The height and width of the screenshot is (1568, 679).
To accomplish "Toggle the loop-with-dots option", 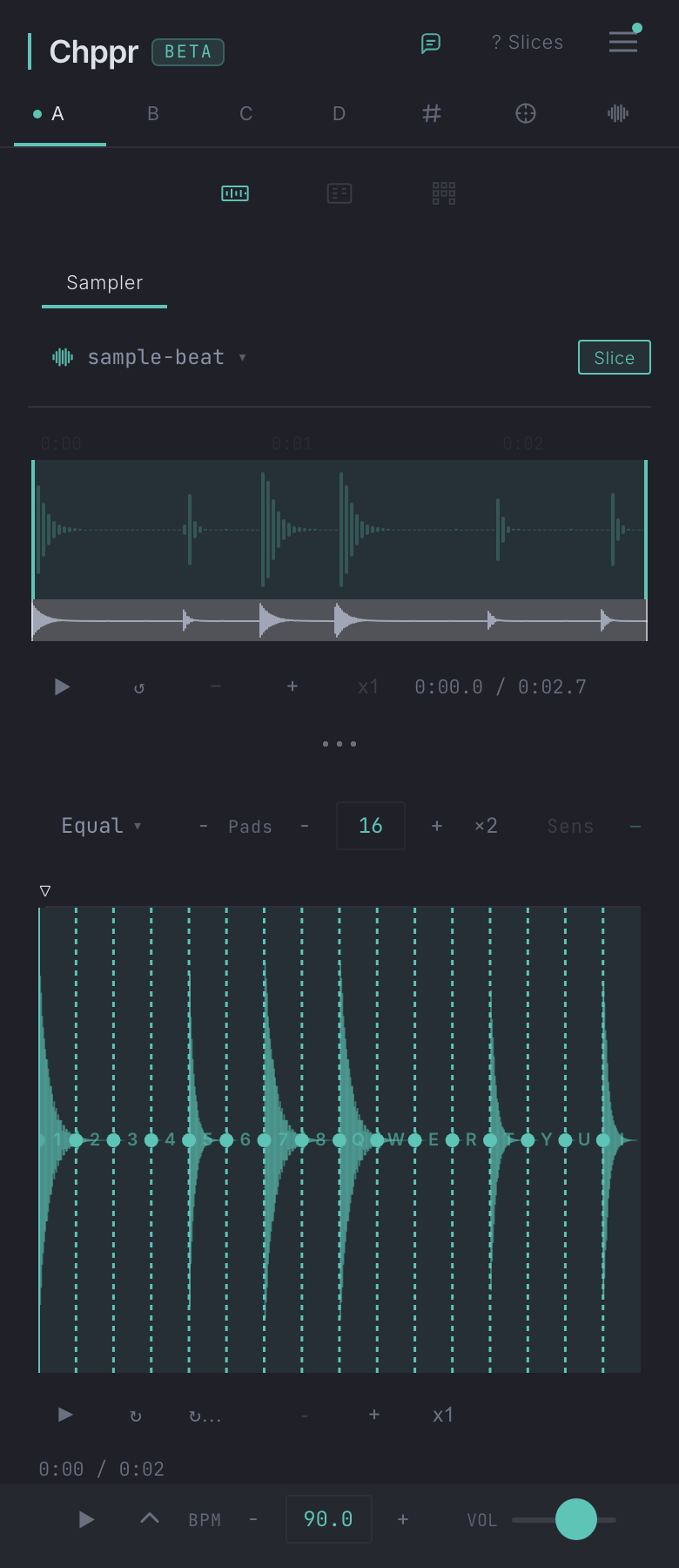I will pos(205,1416).
